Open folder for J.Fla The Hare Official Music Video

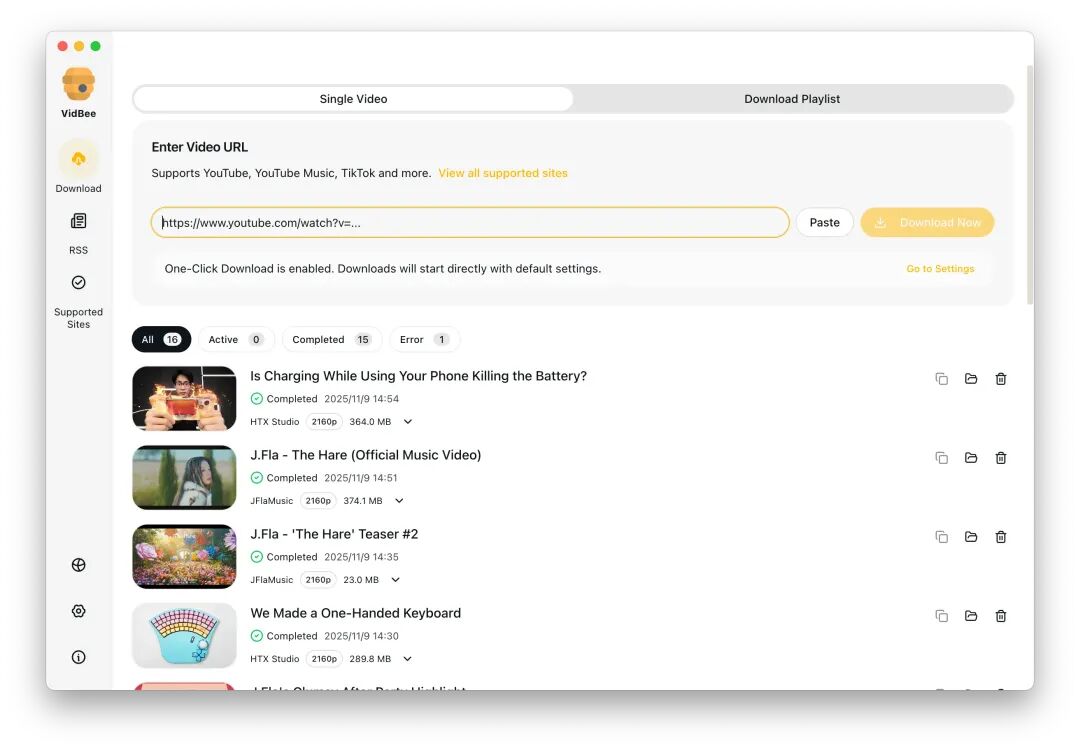tap(971, 458)
